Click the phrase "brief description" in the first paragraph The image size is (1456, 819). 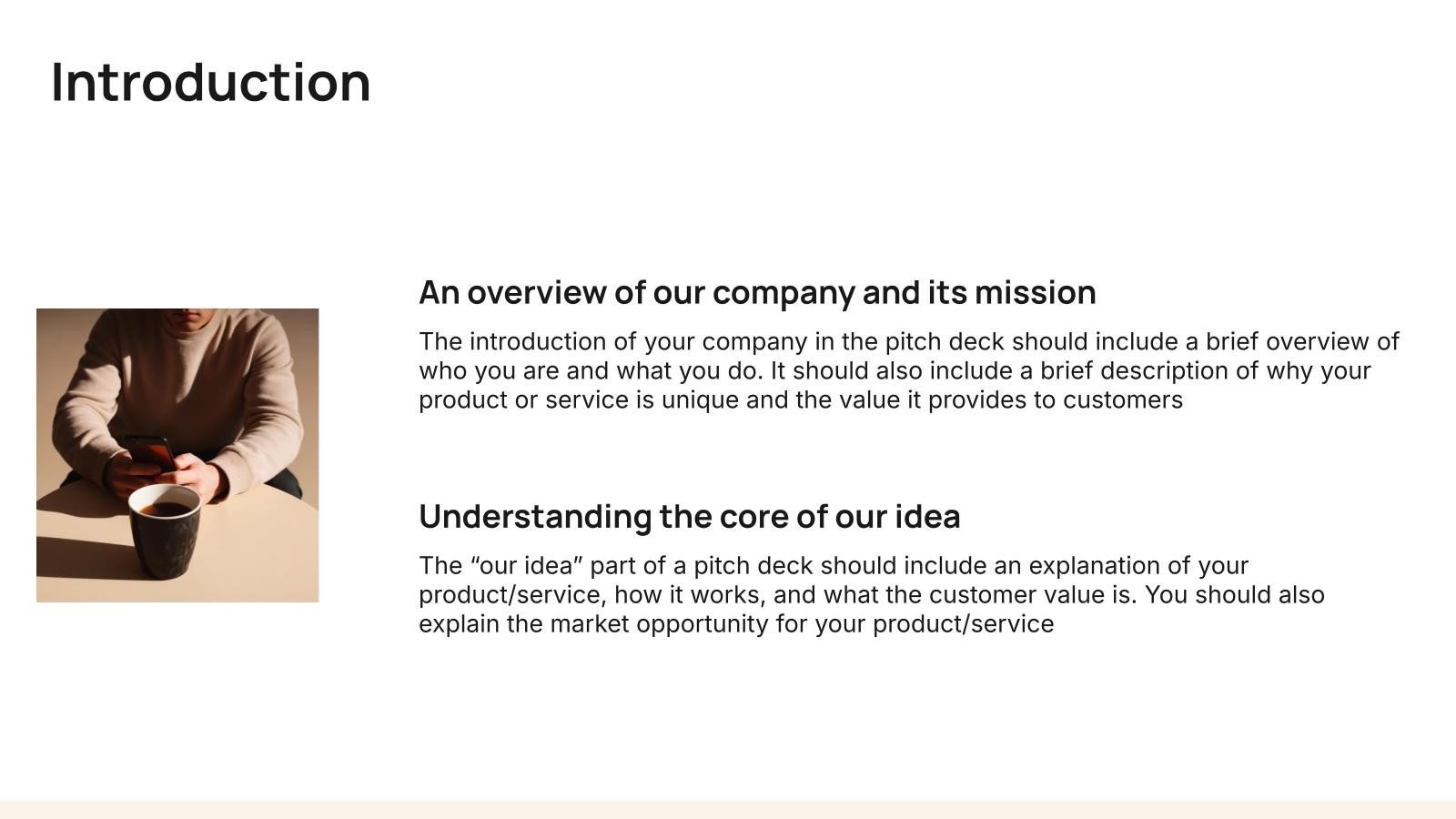coord(1134,370)
